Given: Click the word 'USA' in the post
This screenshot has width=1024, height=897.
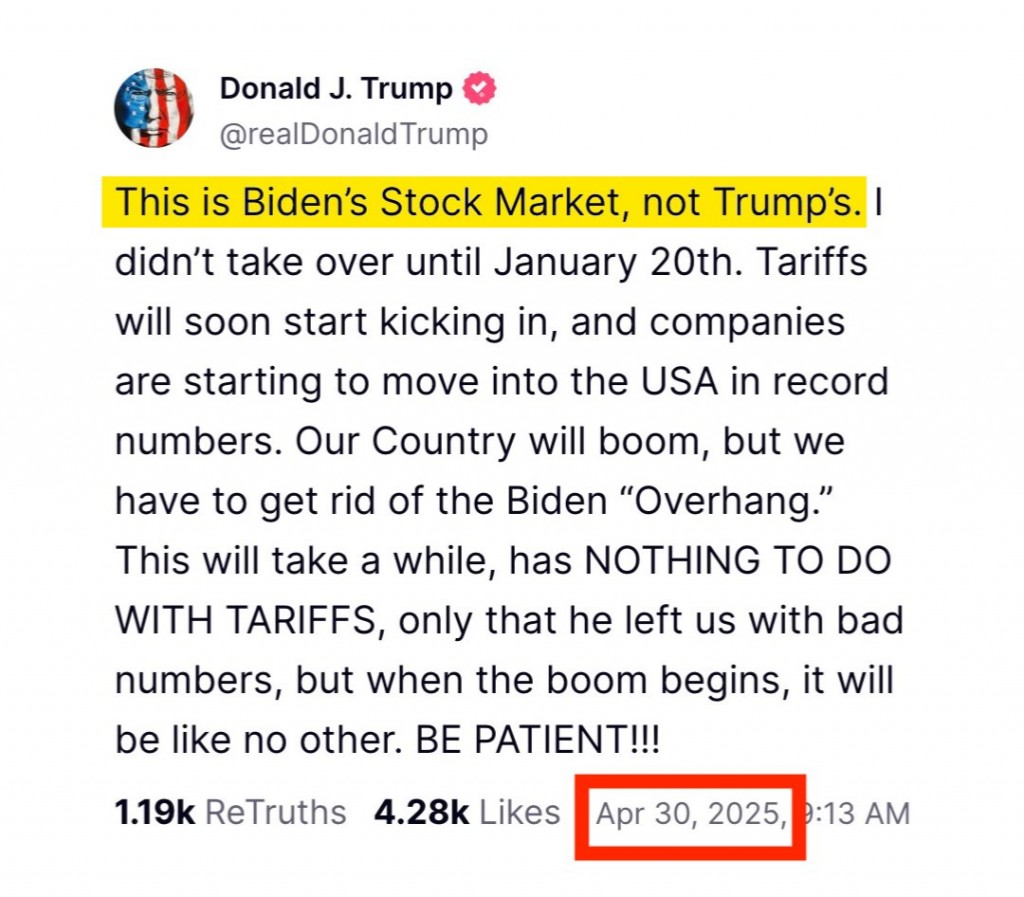Looking at the screenshot, I should [679, 382].
